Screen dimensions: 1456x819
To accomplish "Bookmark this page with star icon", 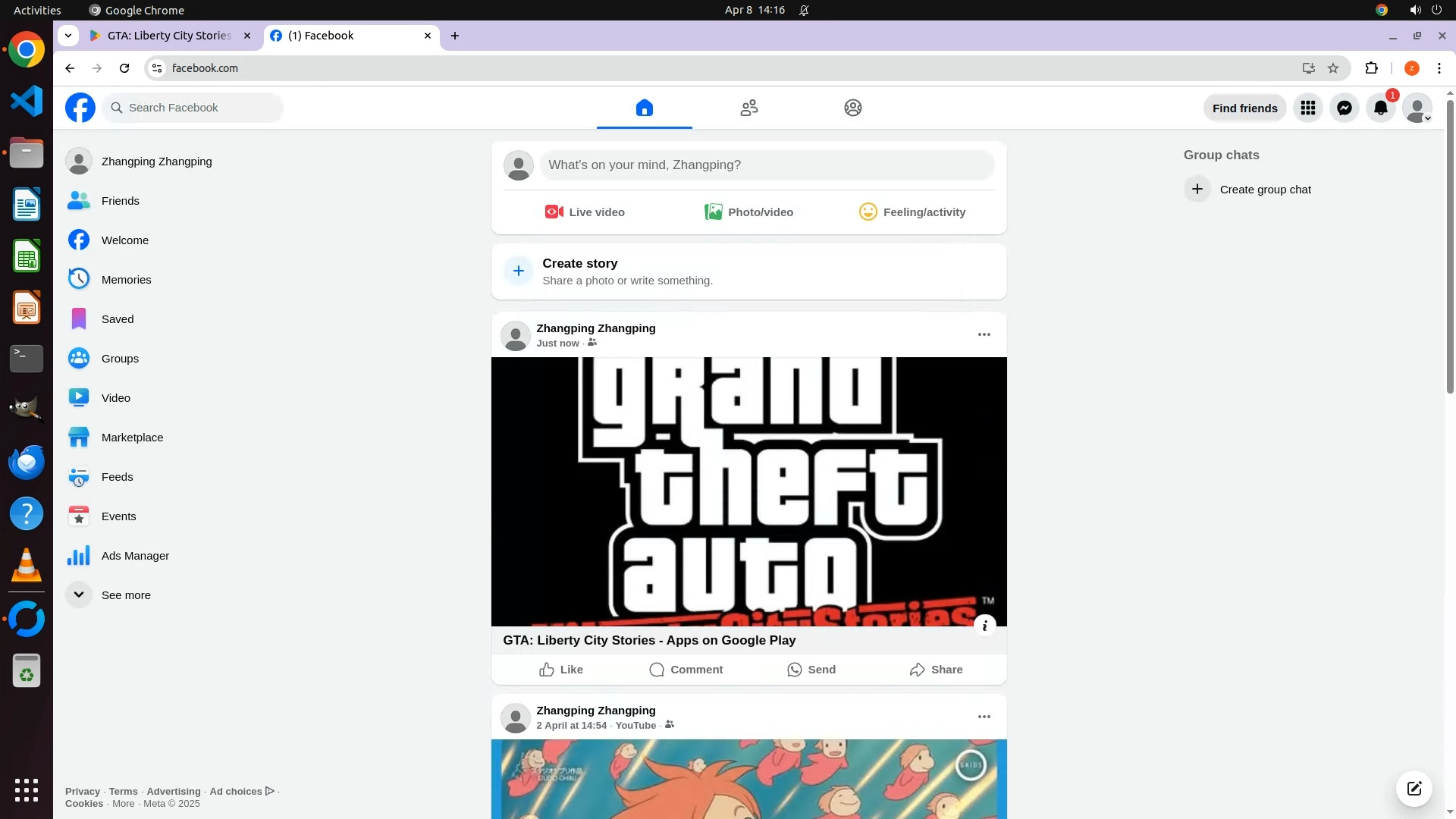I will point(1333,68).
